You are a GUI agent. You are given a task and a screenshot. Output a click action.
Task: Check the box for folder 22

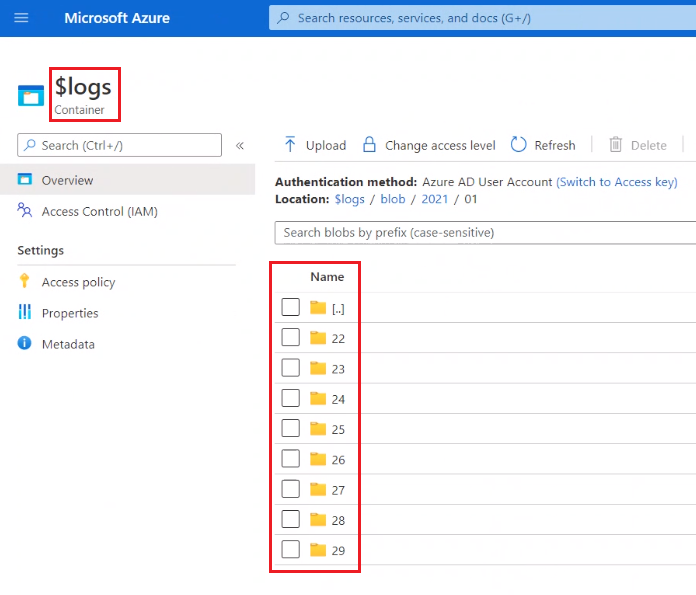point(290,337)
